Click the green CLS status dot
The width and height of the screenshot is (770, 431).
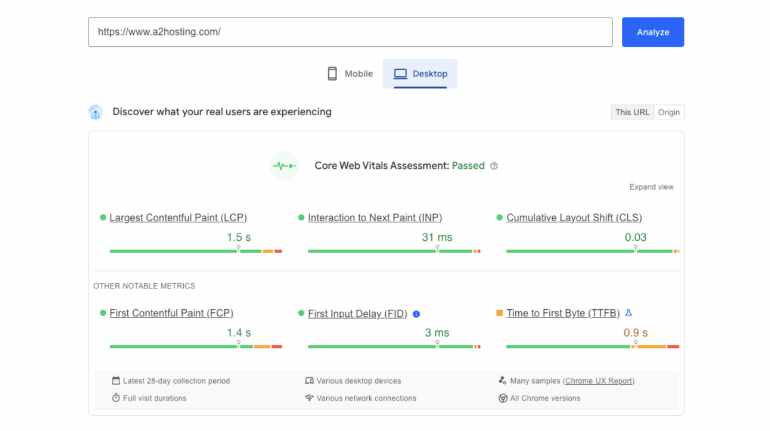tap(499, 217)
